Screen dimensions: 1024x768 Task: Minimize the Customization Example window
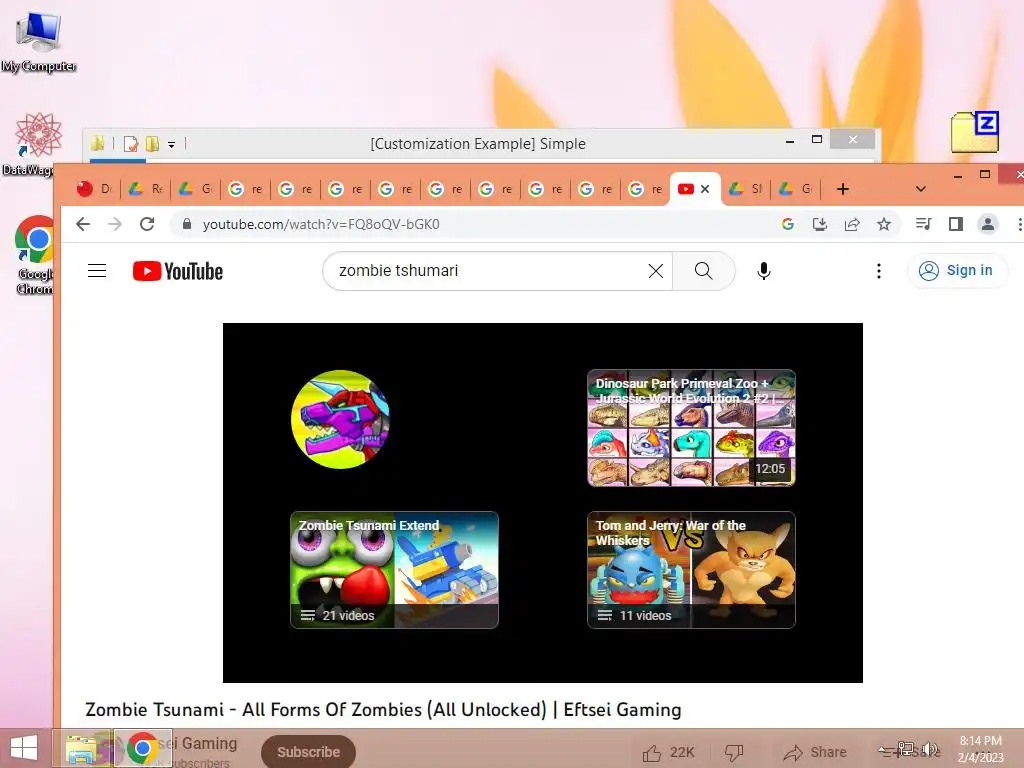[x=790, y=140]
